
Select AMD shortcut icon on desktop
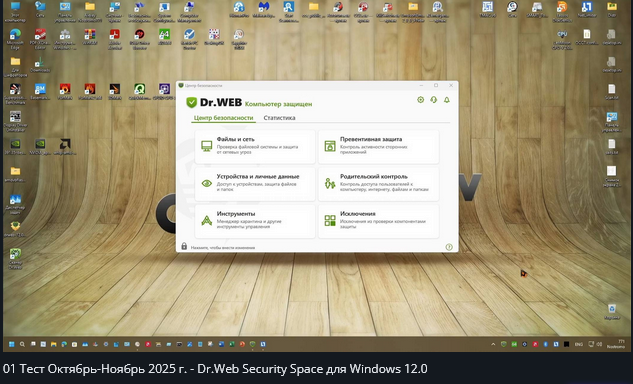coord(65,147)
